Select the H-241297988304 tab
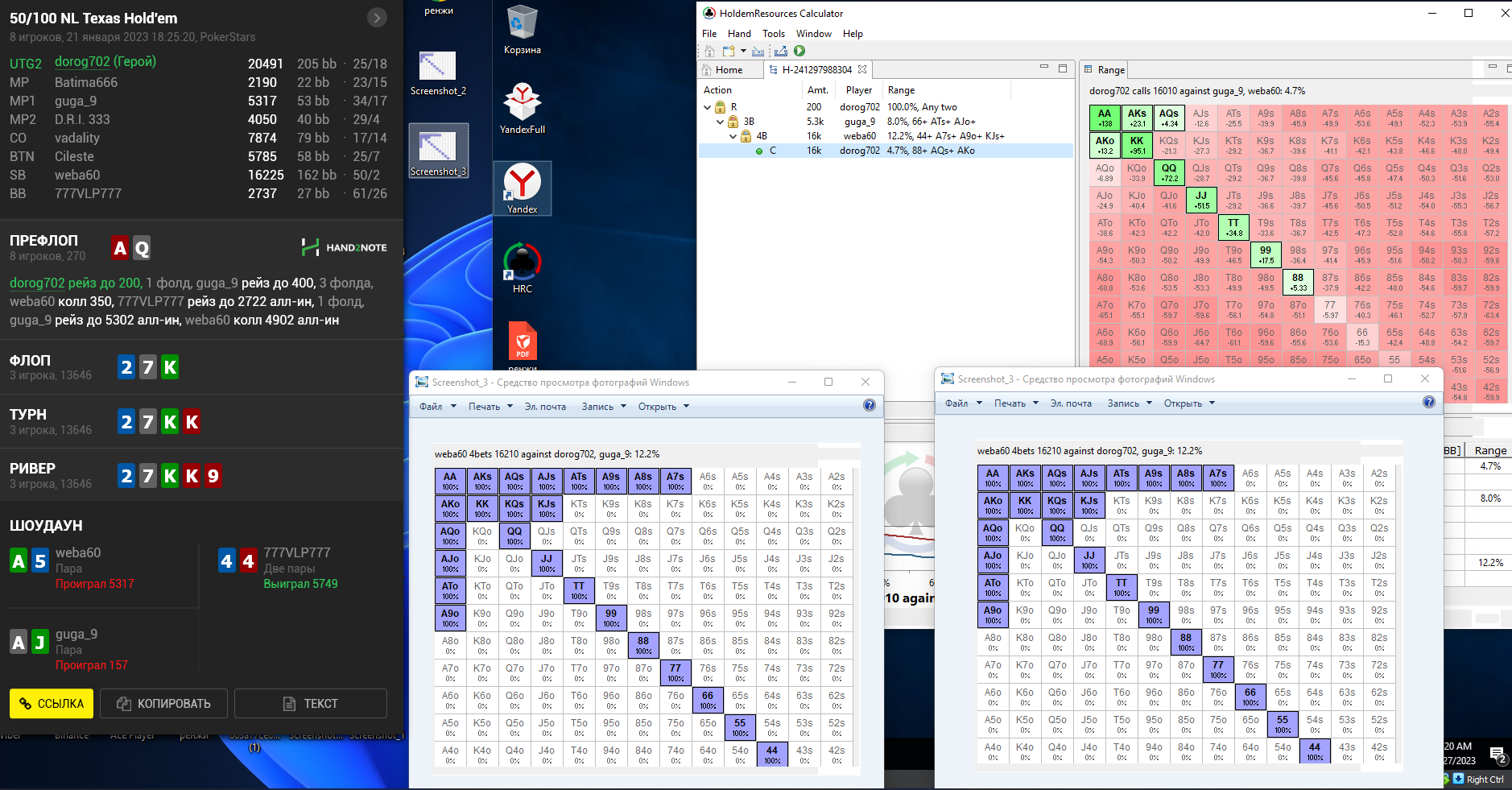Screen dimensions: 1512x790 (x=816, y=70)
